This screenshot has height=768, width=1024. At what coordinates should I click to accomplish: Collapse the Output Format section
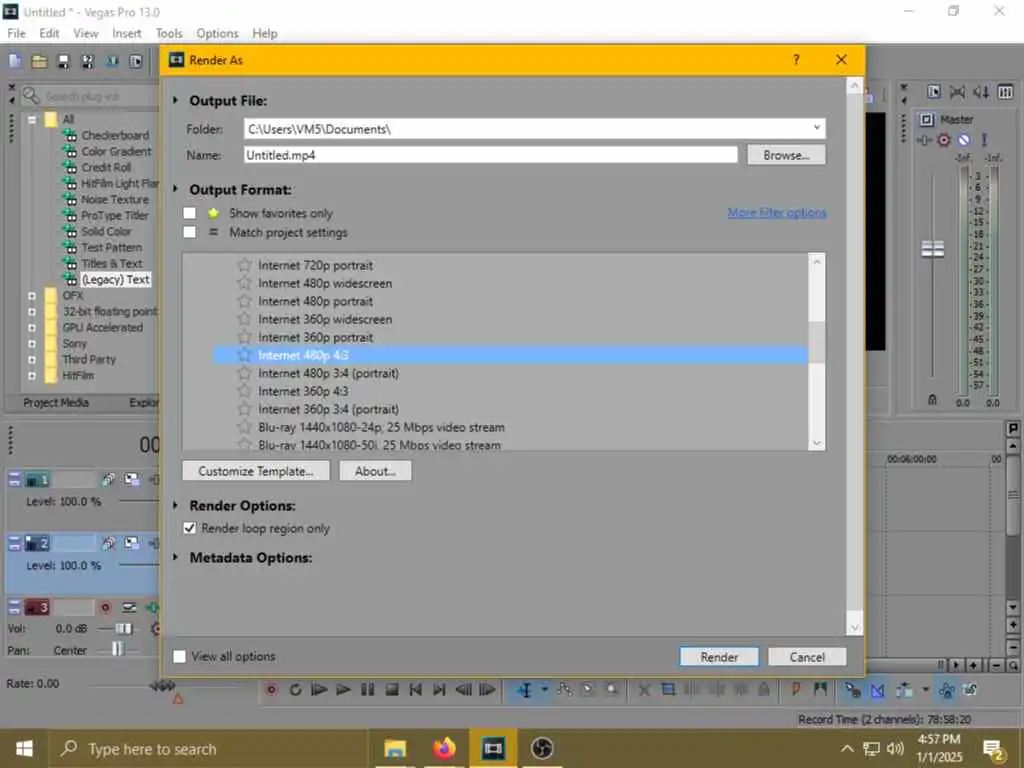click(175, 189)
